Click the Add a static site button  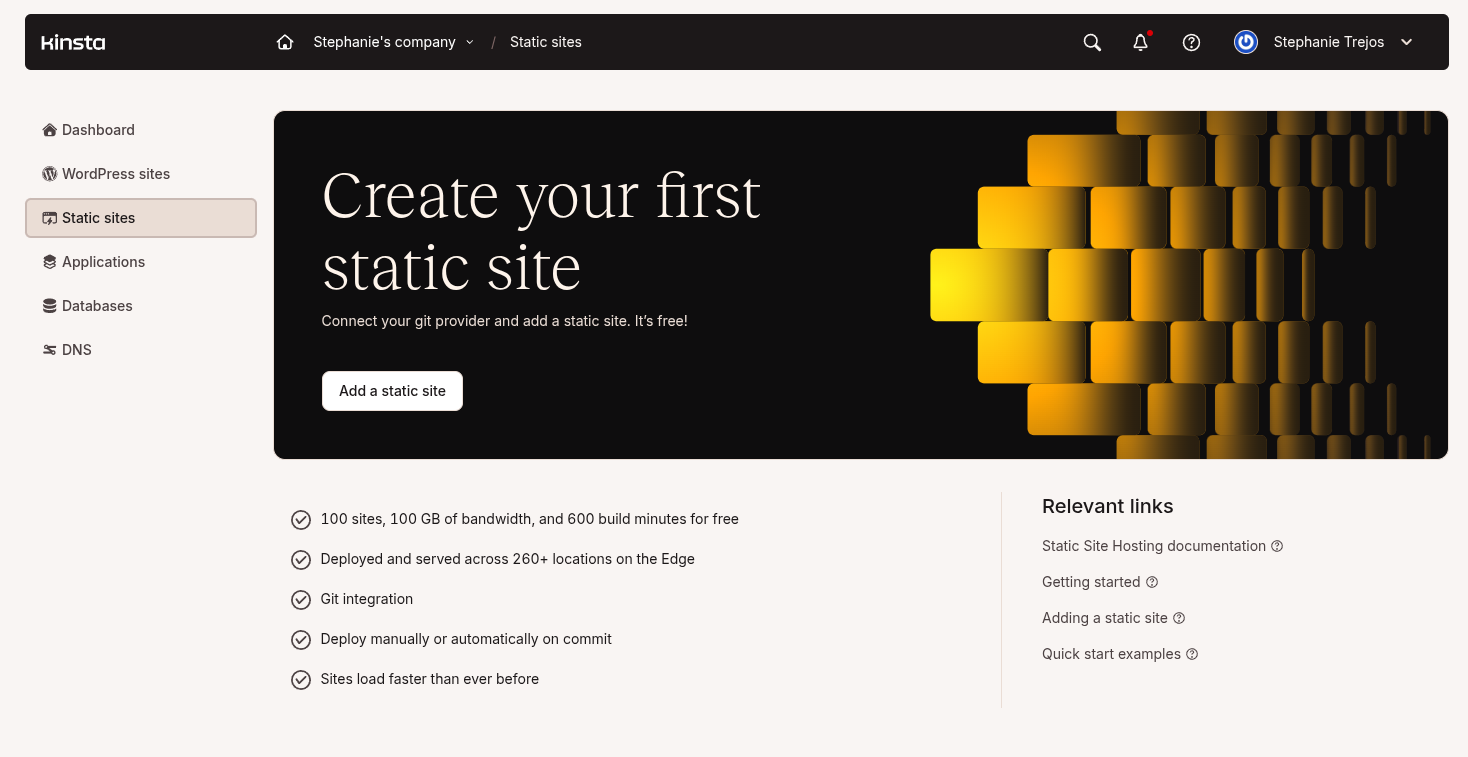click(x=392, y=390)
